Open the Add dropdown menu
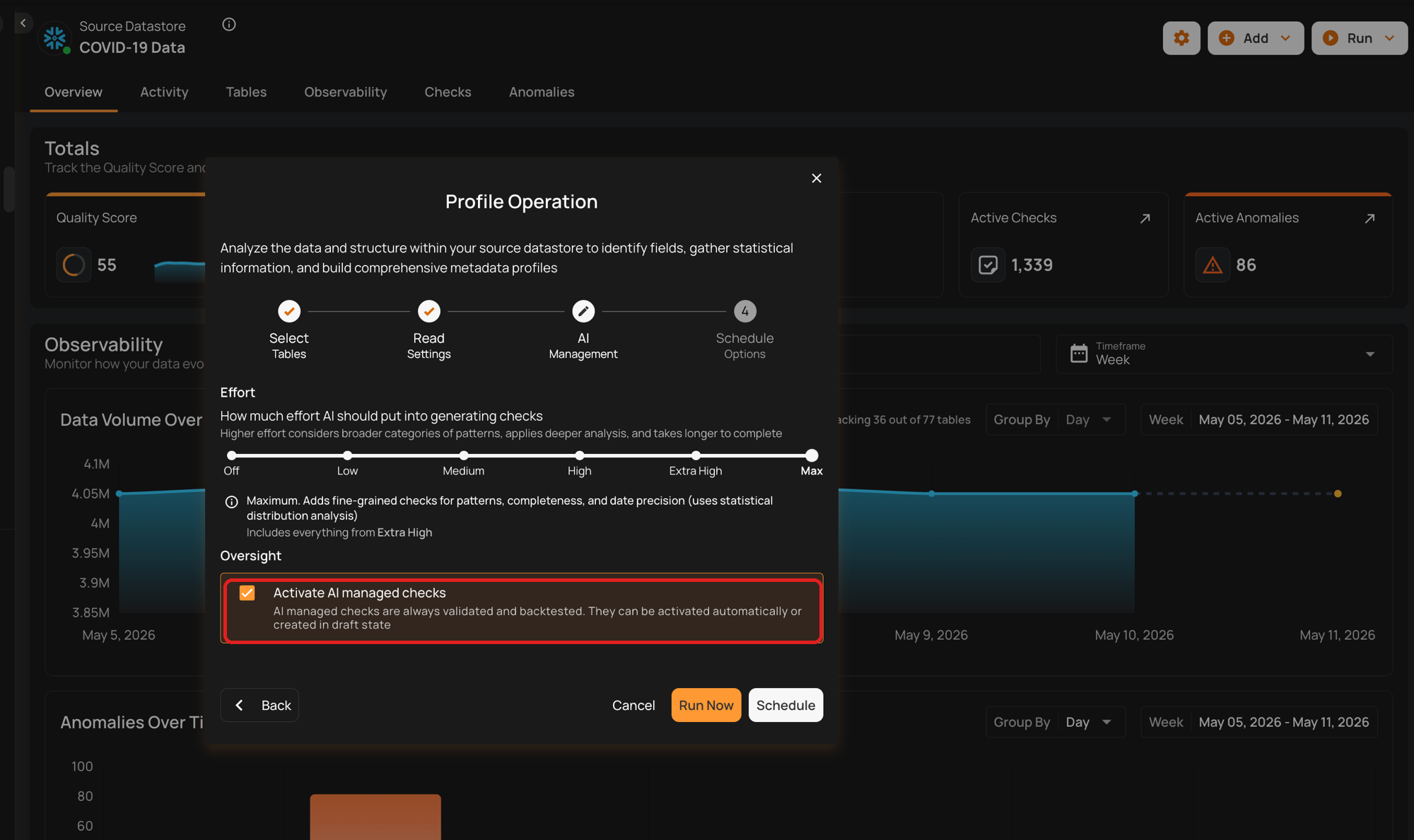 (1256, 38)
